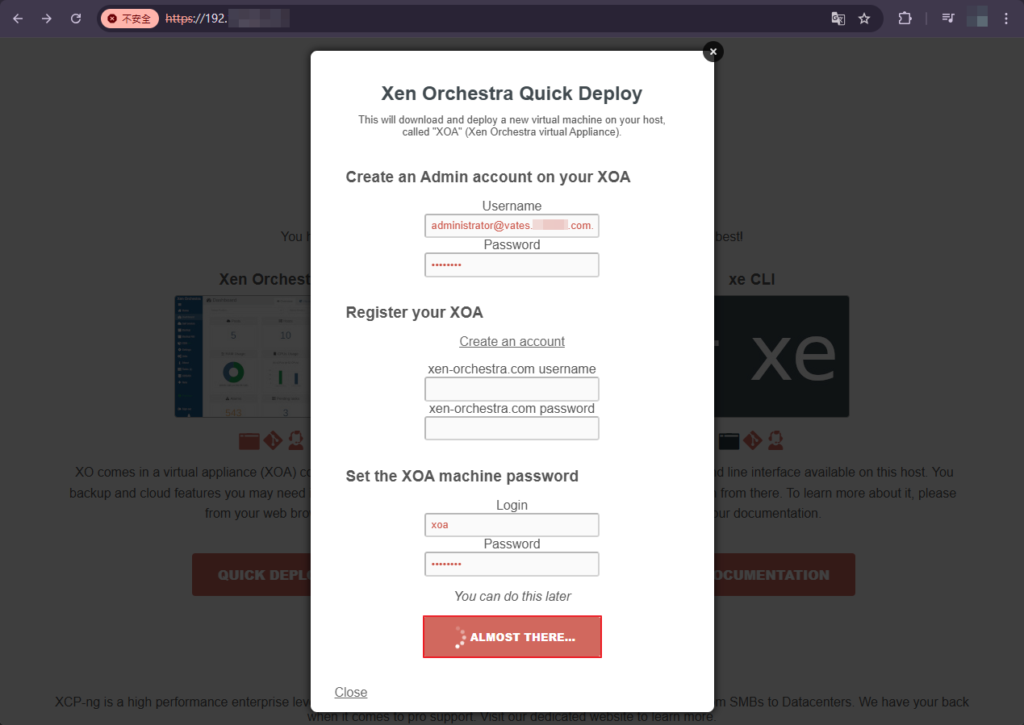The image size is (1024, 725).
Task: Go back using browser back arrow
Action: point(18,18)
